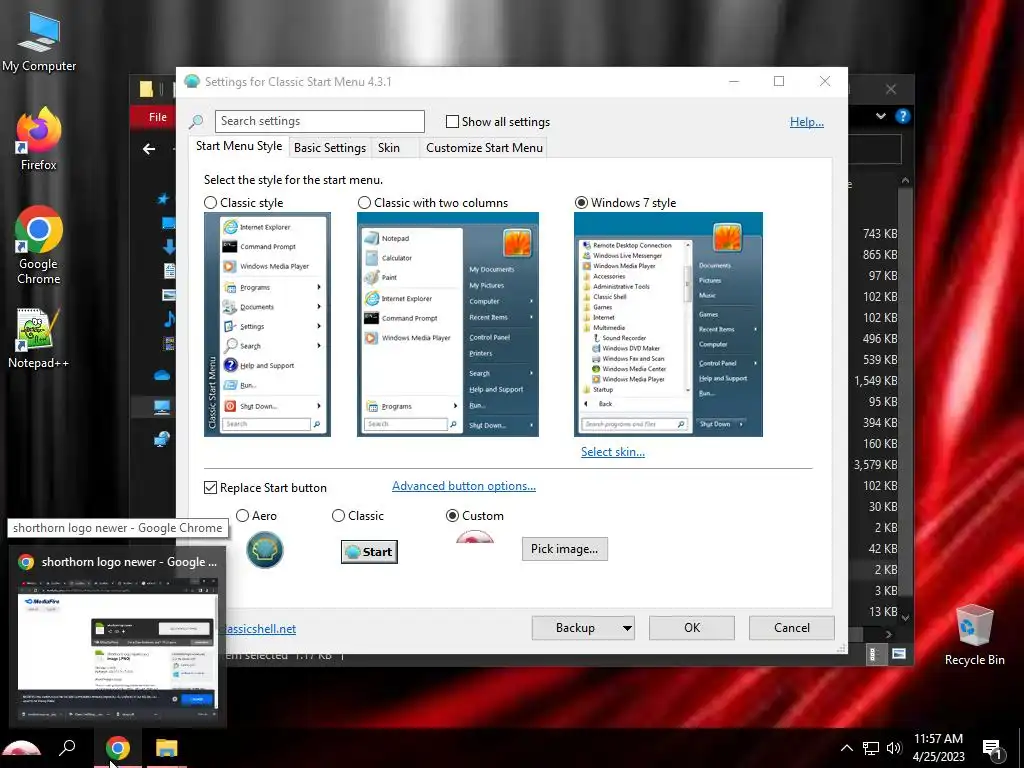
Task: Go back with Explorer back arrow
Action: click(x=149, y=149)
